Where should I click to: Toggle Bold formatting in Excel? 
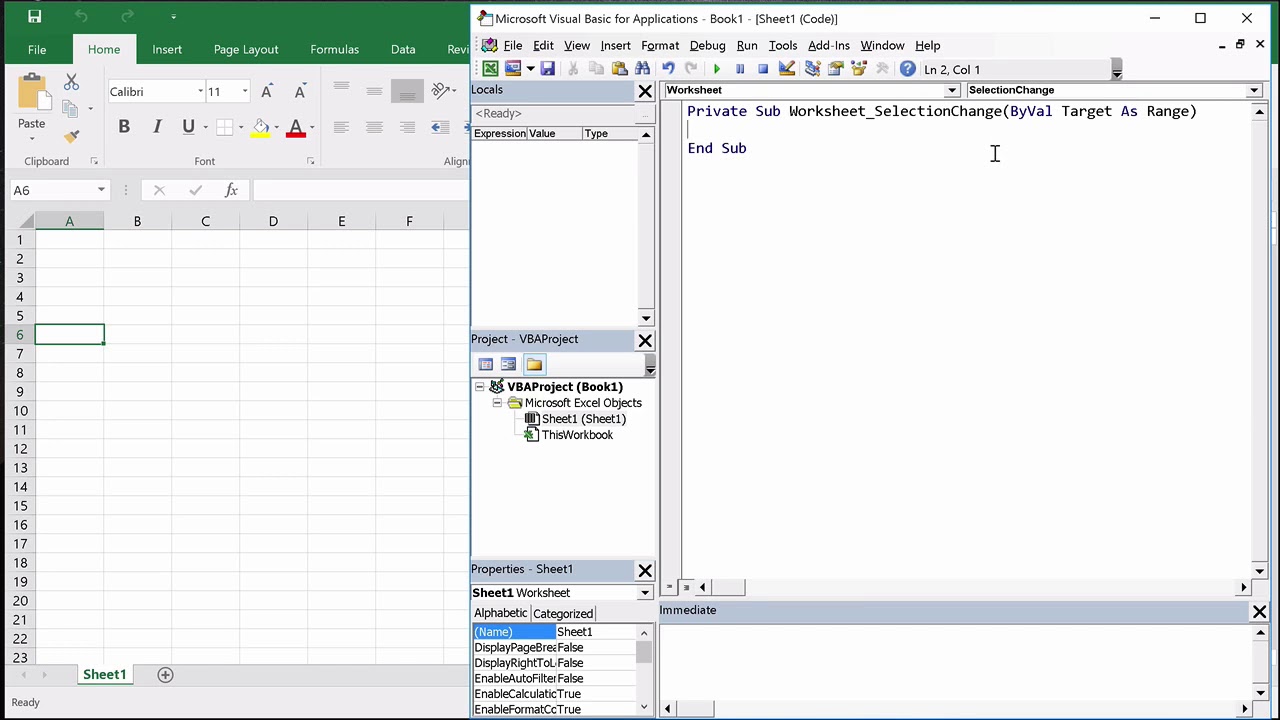click(124, 127)
